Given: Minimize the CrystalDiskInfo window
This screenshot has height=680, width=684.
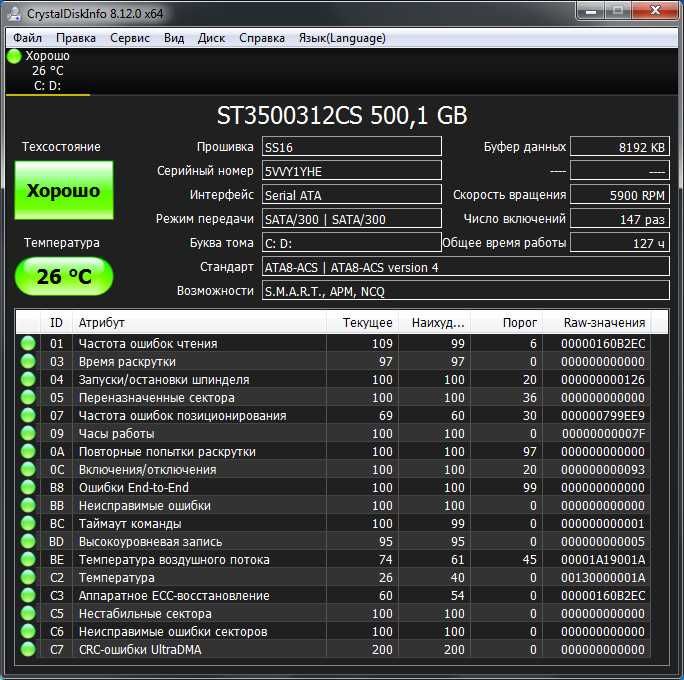Looking at the screenshot, I should coord(591,11).
